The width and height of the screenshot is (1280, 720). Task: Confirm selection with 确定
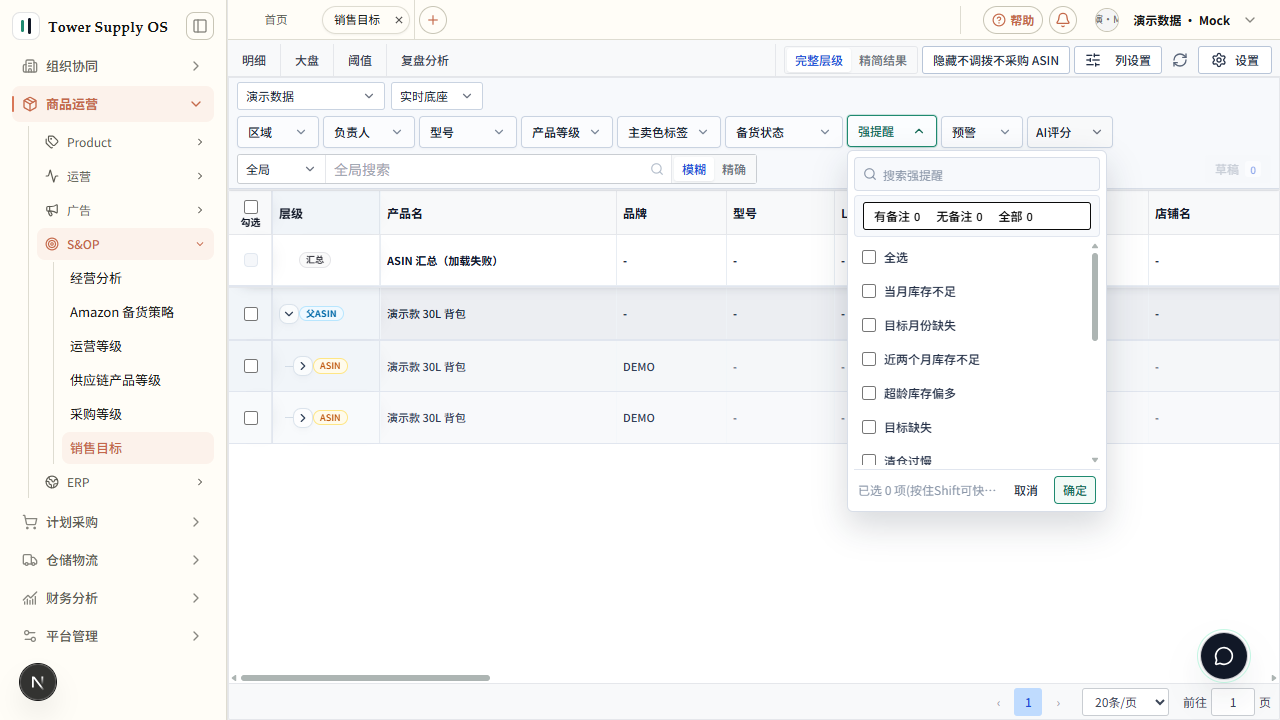[1075, 490]
